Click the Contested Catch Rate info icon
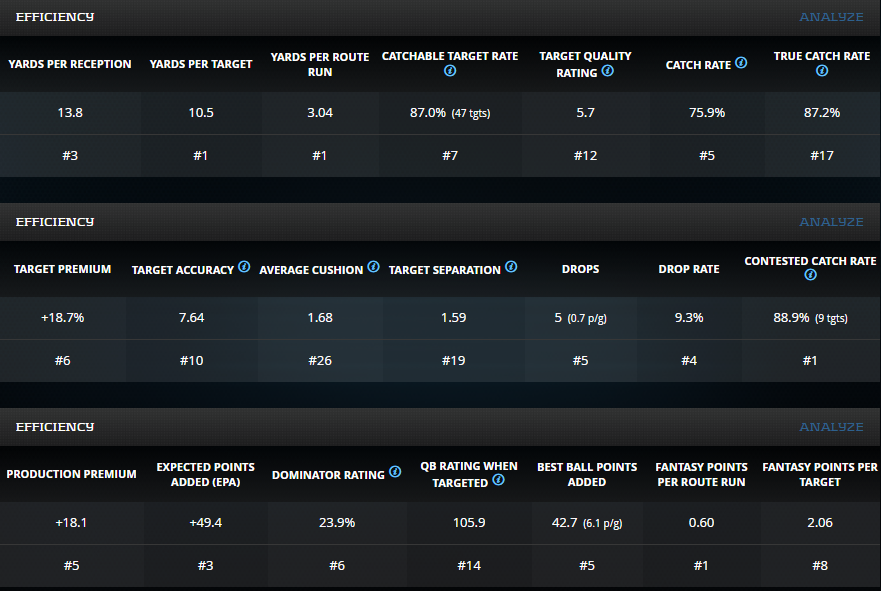 (810, 275)
